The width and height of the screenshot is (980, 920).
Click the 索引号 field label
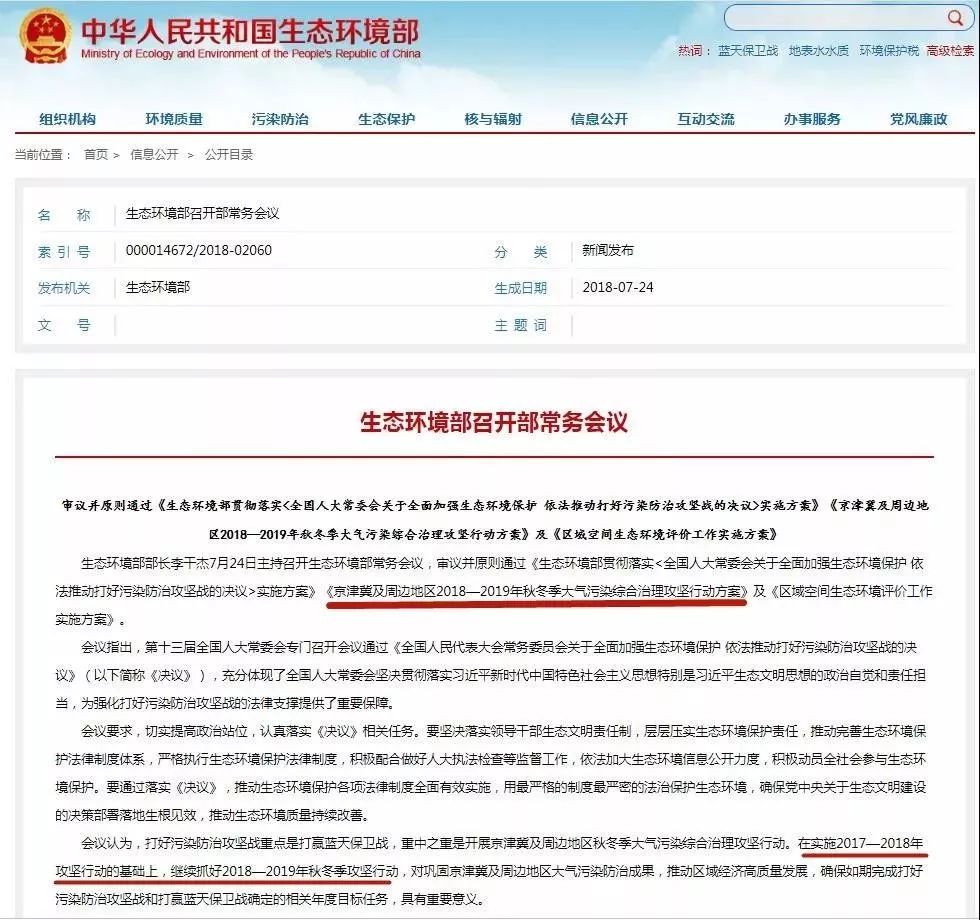pos(64,251)
